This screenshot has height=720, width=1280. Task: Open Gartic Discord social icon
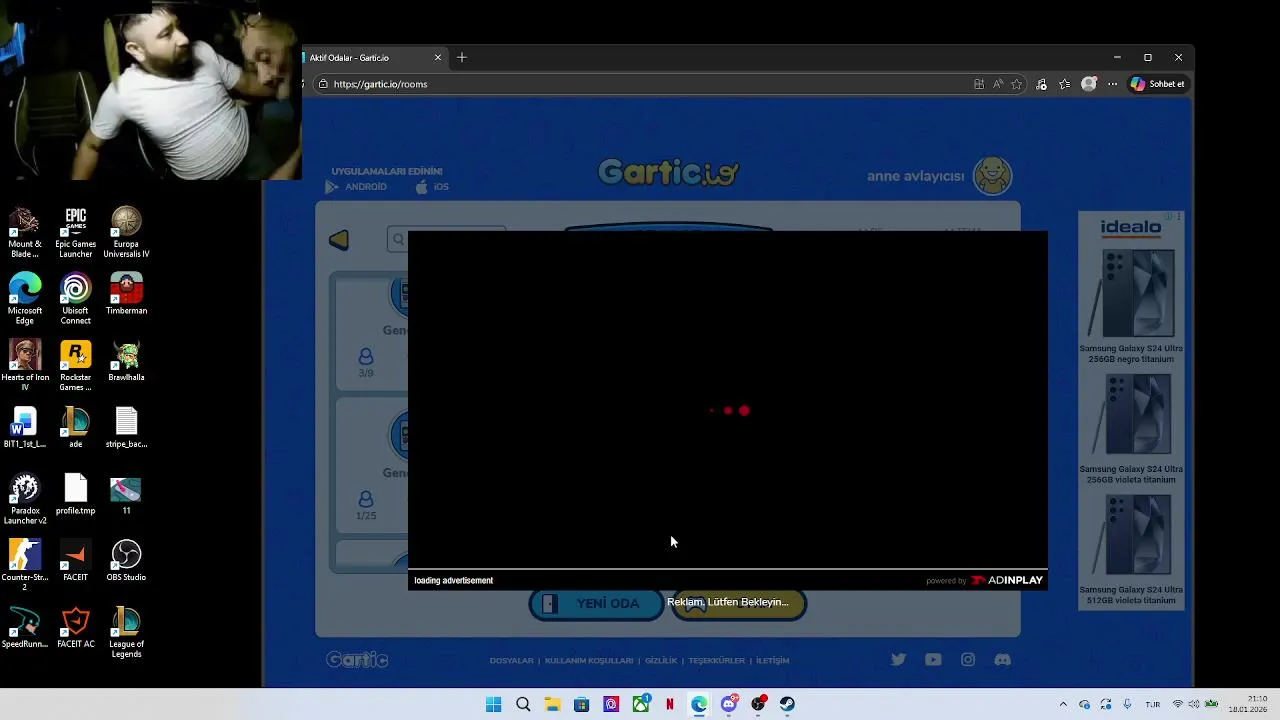click(1002, 659)
